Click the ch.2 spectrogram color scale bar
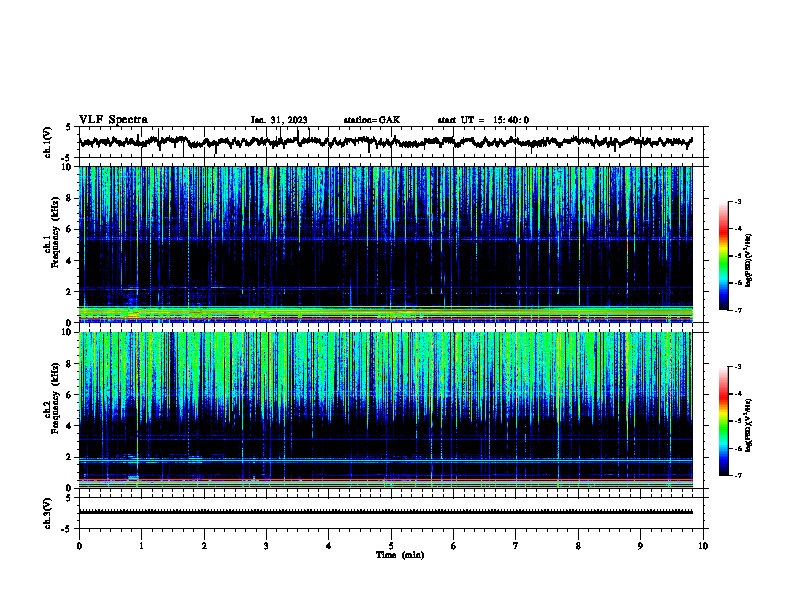The width and height of the screenshot is (792, 612). [x=724, y=421]
